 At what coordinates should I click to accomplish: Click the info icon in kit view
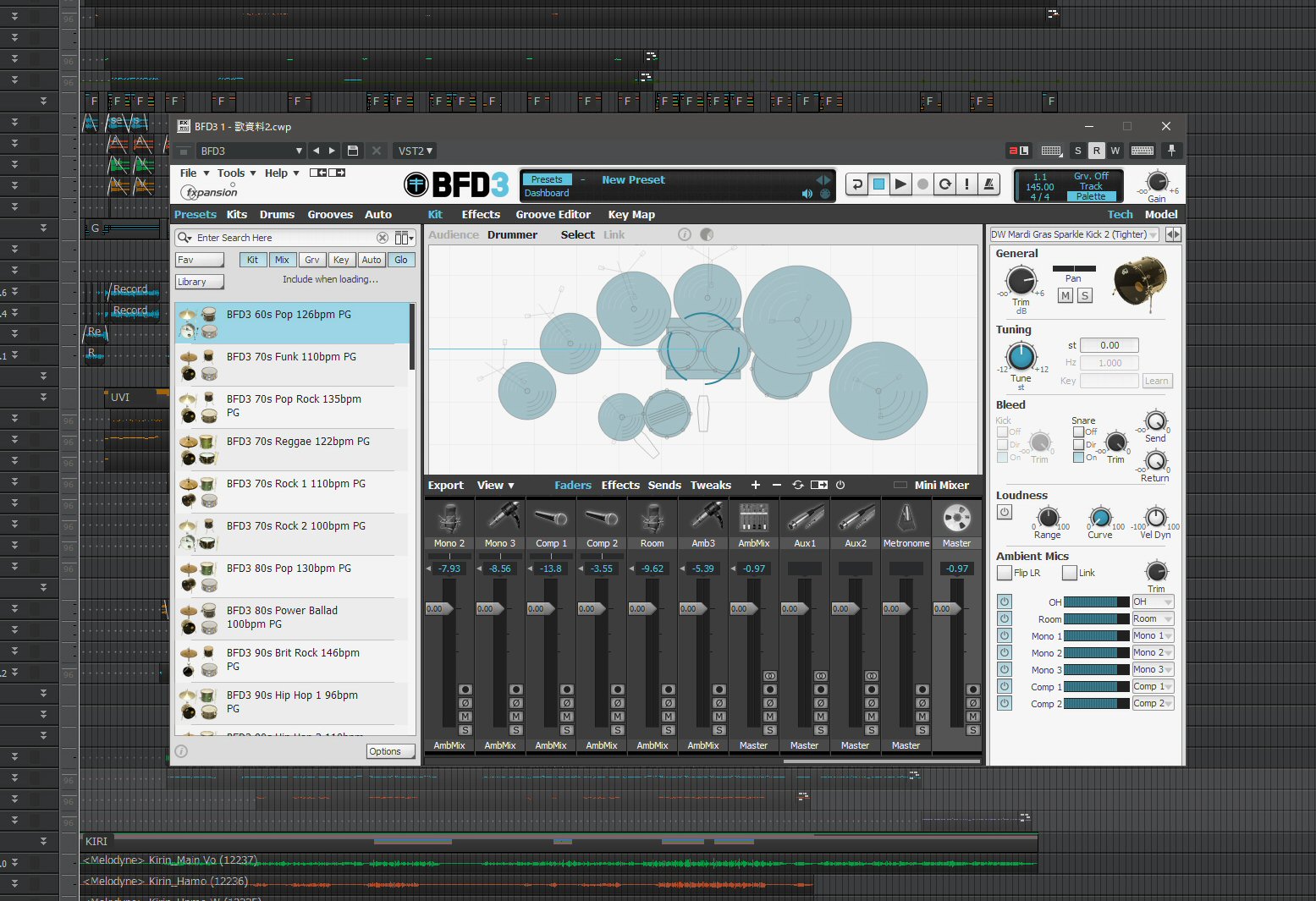pyautogui.click(x=685, y=234)
